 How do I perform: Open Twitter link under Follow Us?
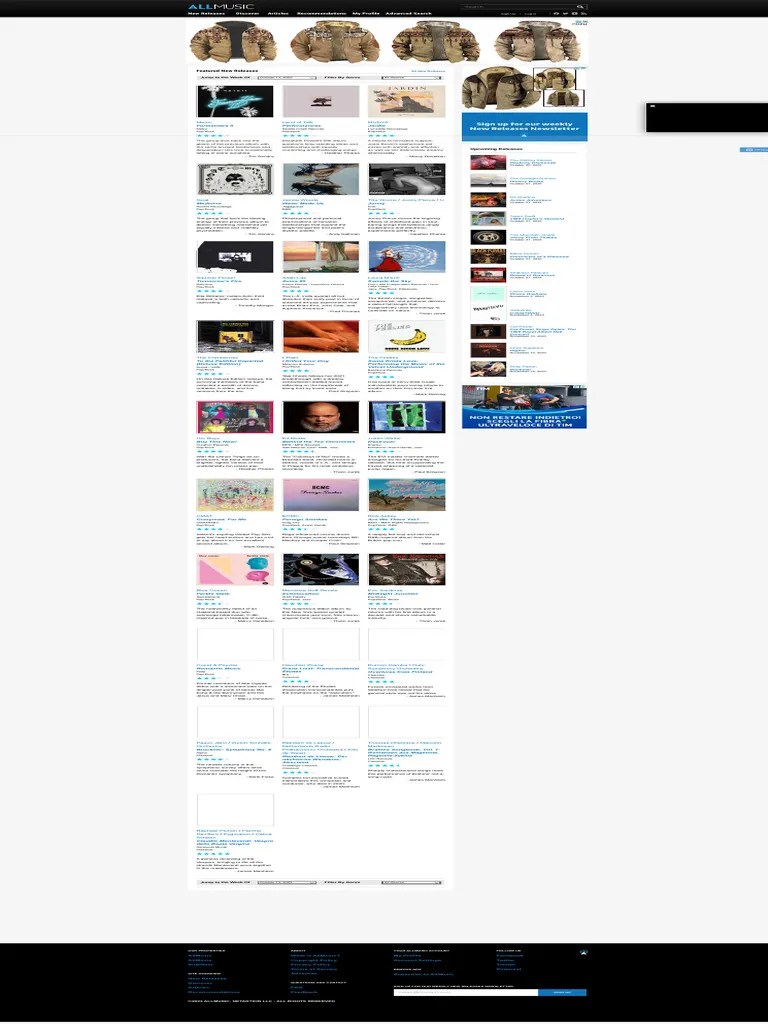(505, 960)
